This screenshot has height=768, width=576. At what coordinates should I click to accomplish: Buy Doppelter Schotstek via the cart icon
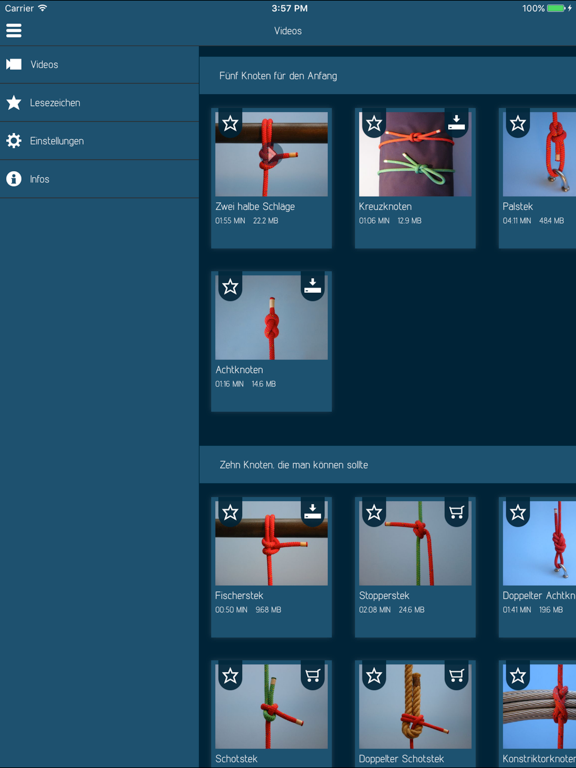tap(456, 676)
